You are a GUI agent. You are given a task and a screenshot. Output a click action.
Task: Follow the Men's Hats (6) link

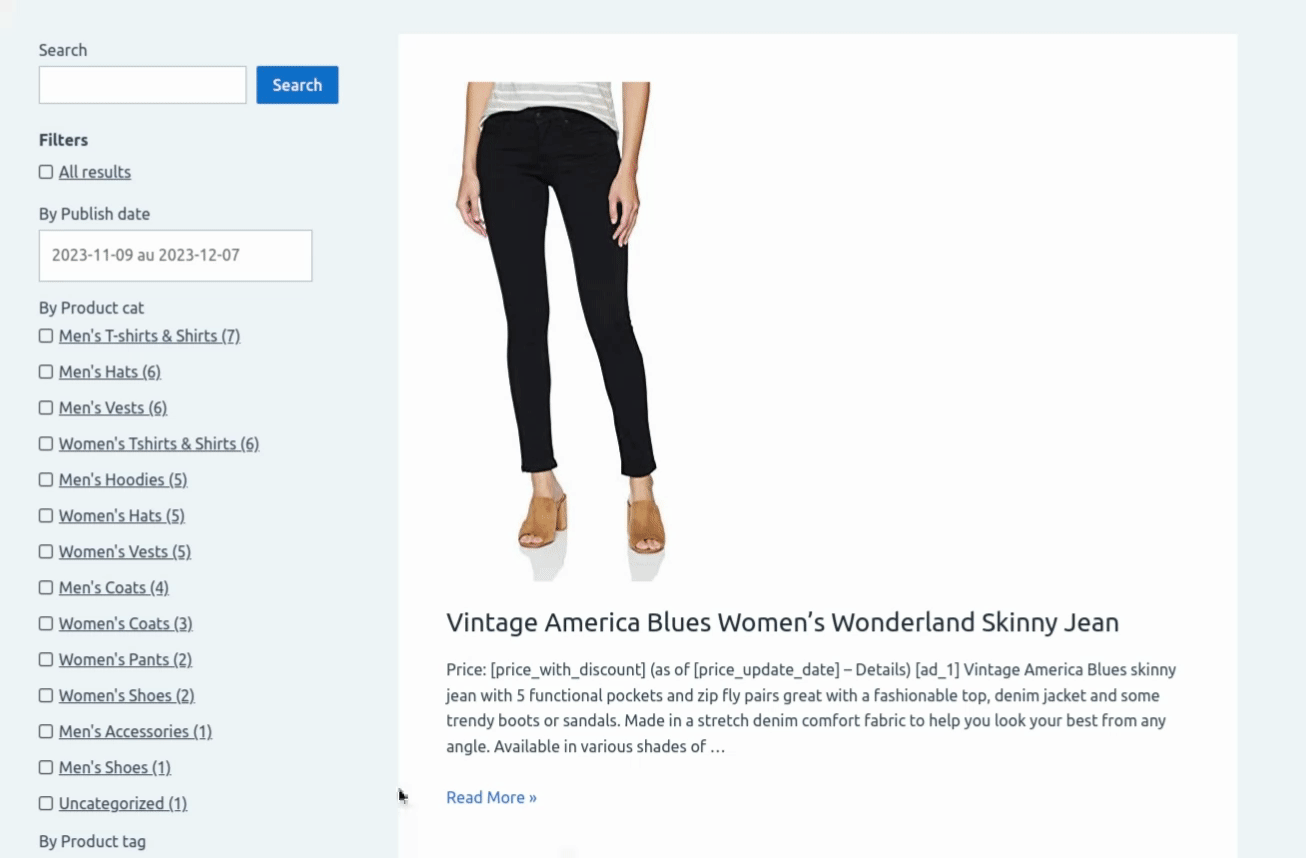click(x=110, y=372)
